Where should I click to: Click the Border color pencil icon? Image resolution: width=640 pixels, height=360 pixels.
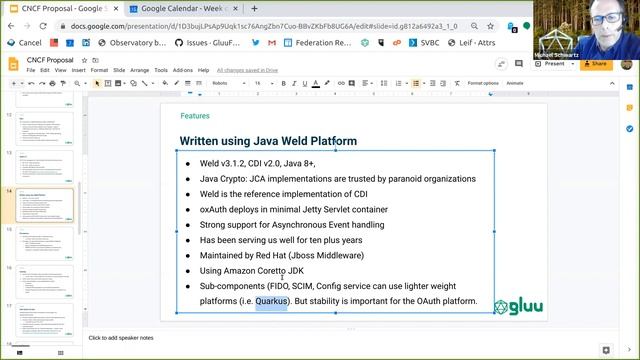[x=176, y=83]
